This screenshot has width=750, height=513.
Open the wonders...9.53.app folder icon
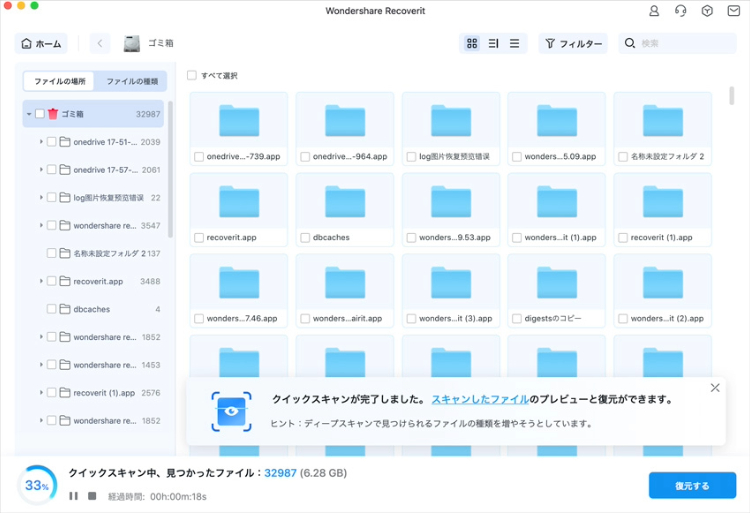tap(451, 202)
